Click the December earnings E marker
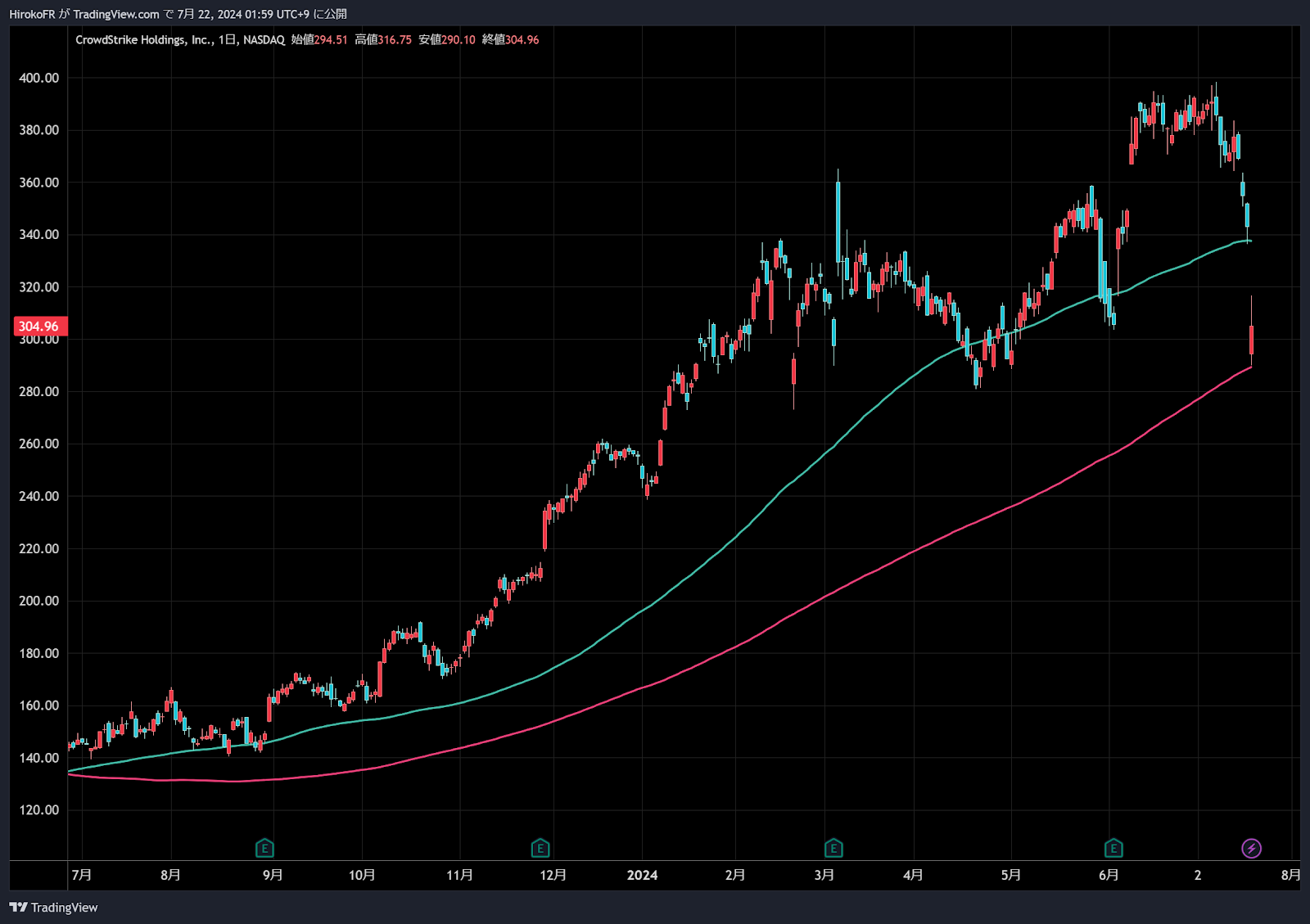 click(x=540, y=848)
